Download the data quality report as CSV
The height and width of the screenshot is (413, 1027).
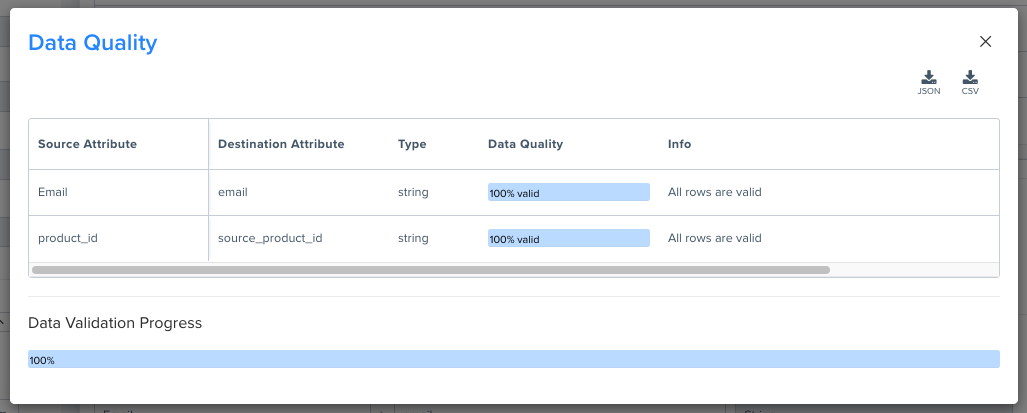point(970,82)
